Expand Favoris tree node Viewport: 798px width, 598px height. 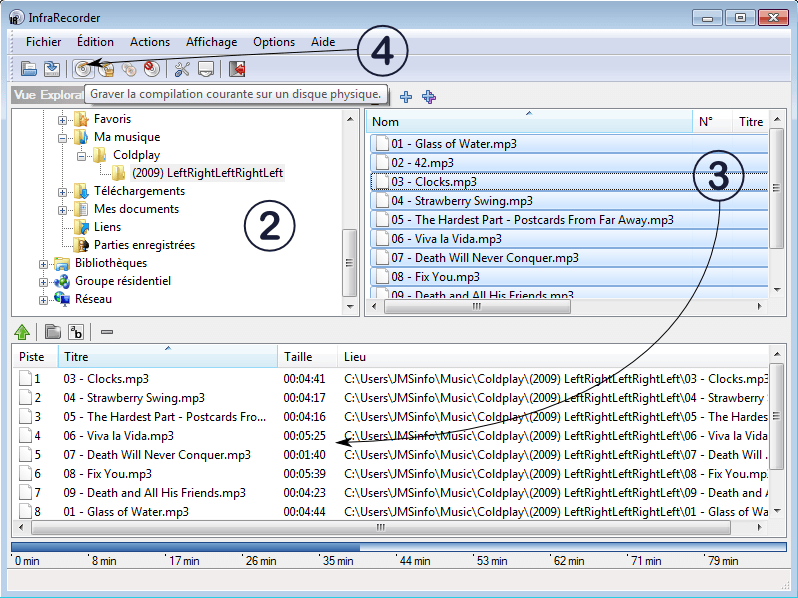click(62, 121)
